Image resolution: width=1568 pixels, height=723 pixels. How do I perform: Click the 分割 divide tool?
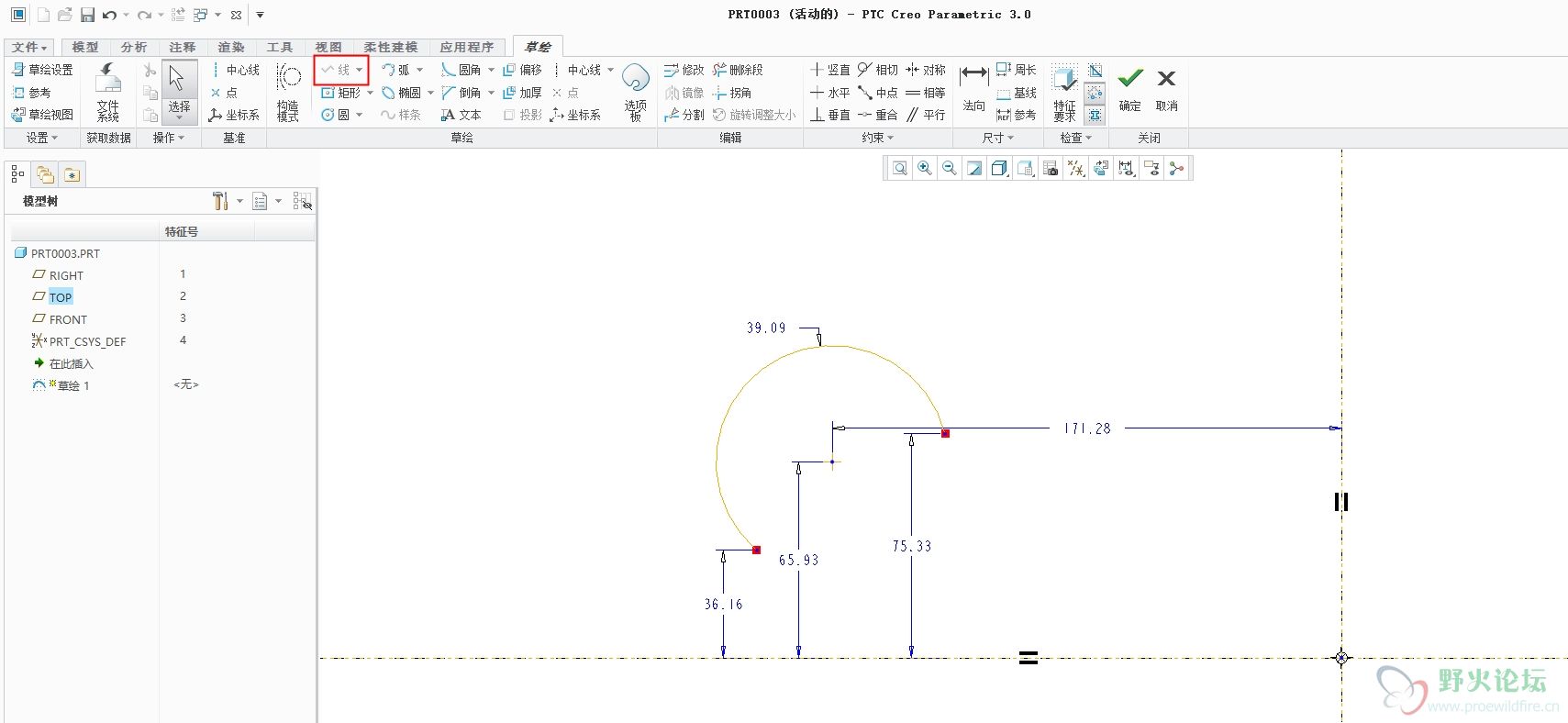(x=684, y=115)
